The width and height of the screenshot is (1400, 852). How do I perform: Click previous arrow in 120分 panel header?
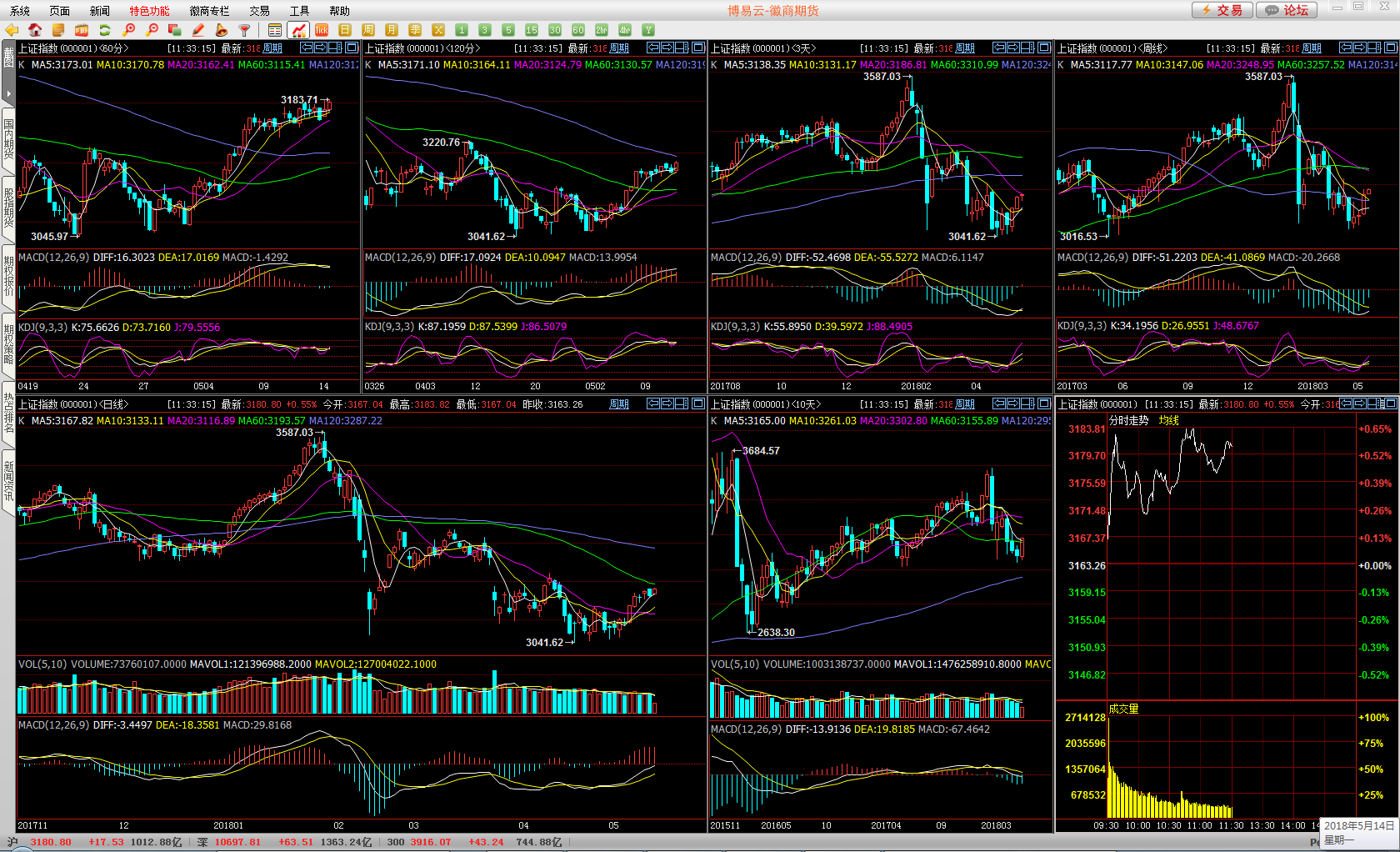pos(652,48)
